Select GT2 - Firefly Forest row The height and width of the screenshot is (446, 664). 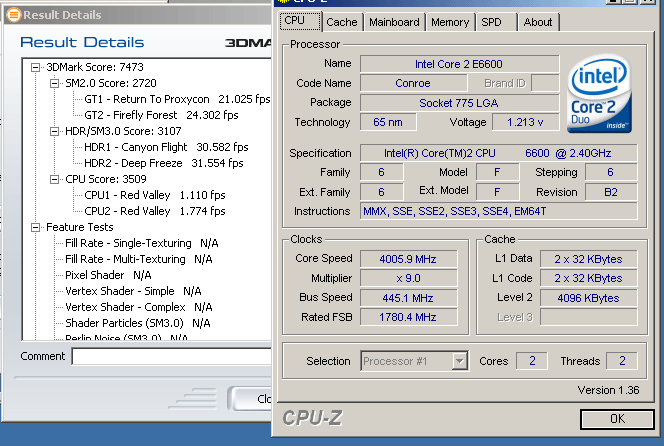tap(161, 115)
